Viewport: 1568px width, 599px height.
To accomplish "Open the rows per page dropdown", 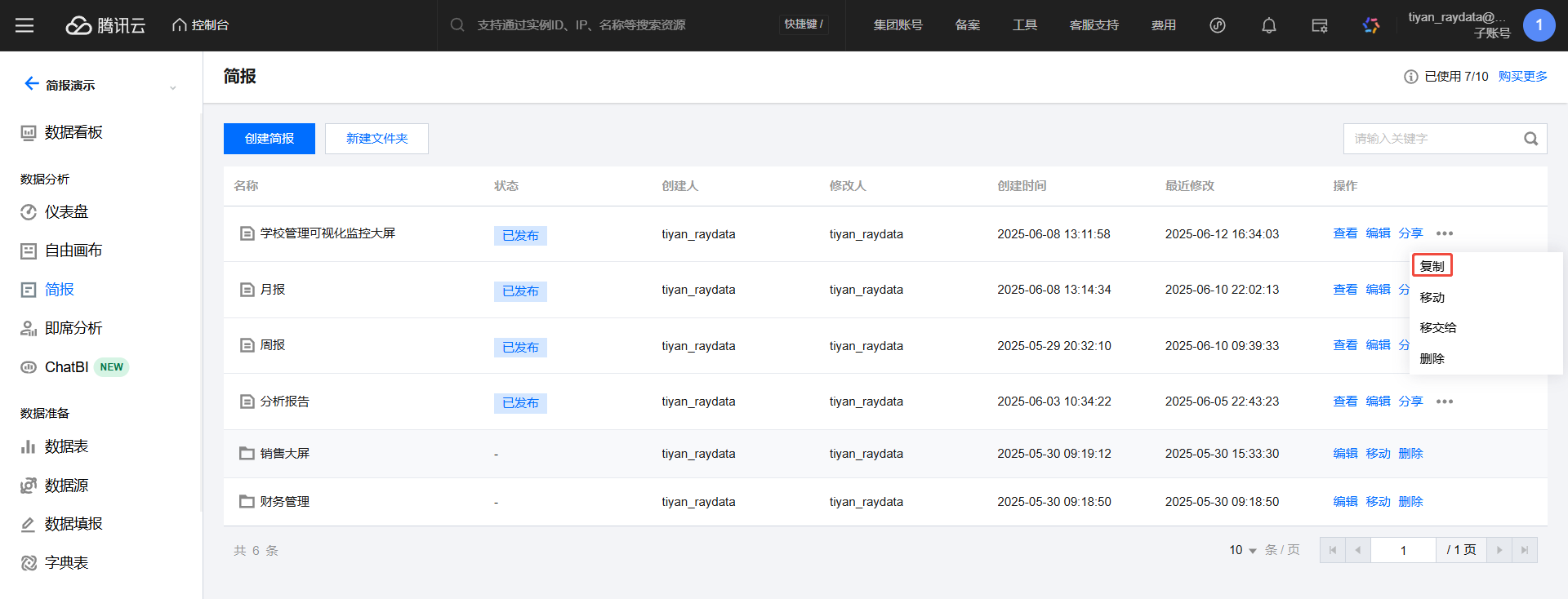I will click(x=1243, y=550).
